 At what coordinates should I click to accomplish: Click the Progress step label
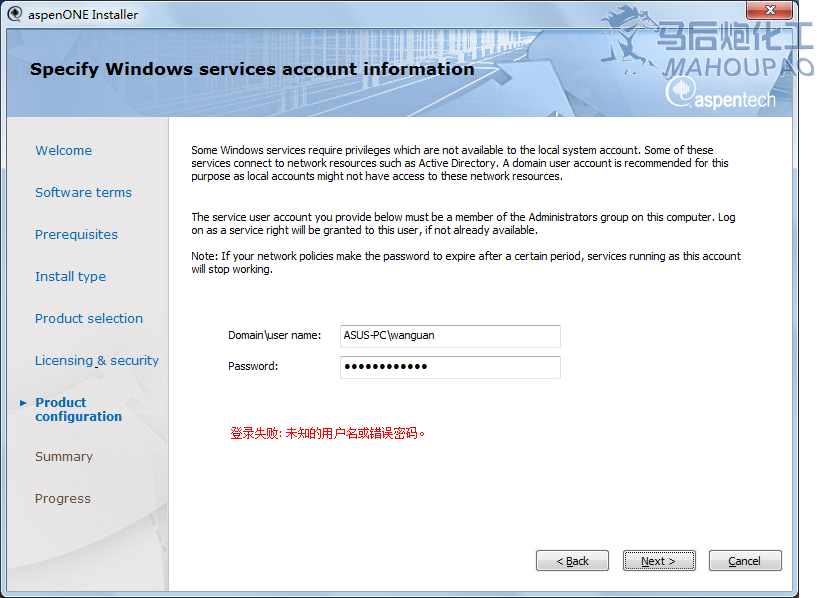point(63,499)
